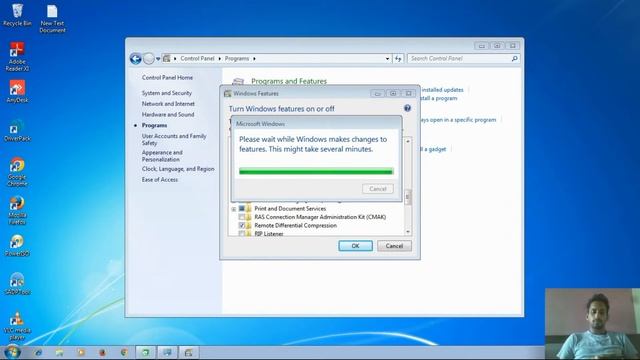The image size is (640, 360).
Task: Check RAS Connection Manager Administration Kit (CMAK)
Action: (242, 217)
